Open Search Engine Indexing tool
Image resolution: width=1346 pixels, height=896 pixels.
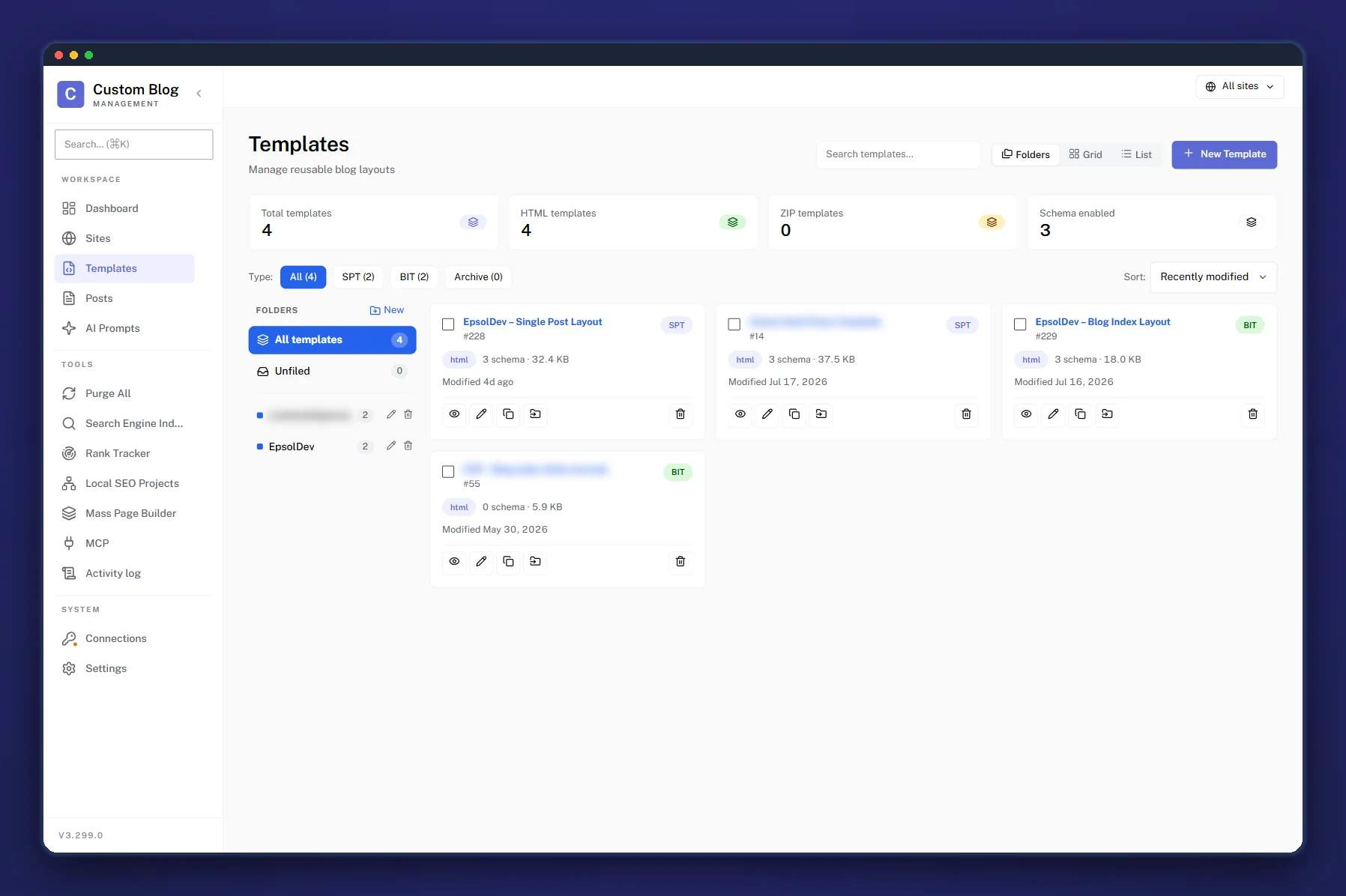(x=124, y=423)
